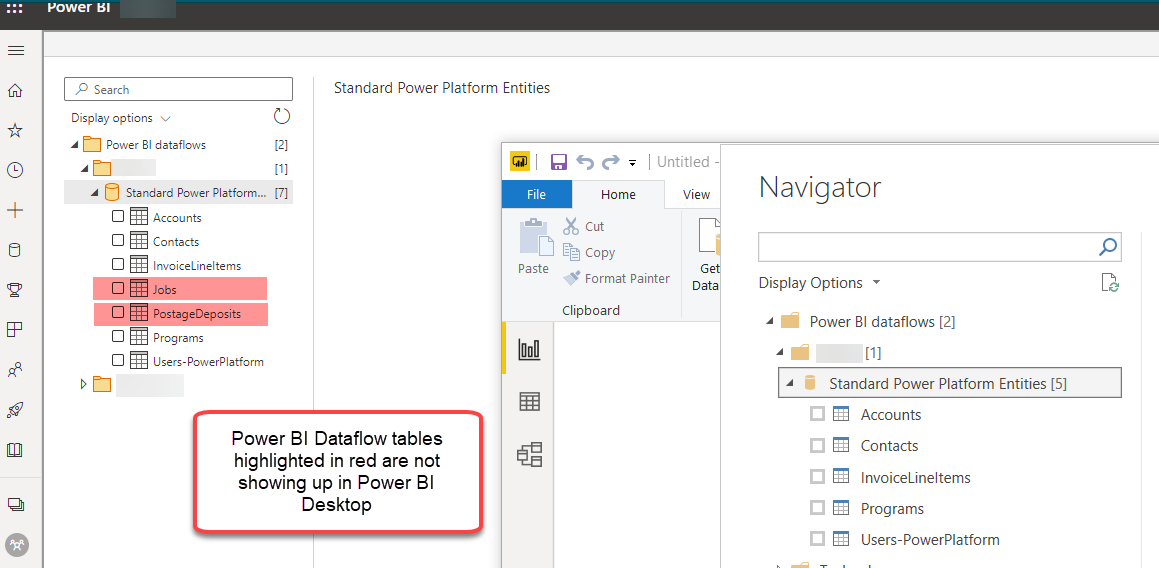Click the Save icon in Power BI Desktop
Image resolution: width=1159 pixels, height=568 pixels.
tap(559, 162)
